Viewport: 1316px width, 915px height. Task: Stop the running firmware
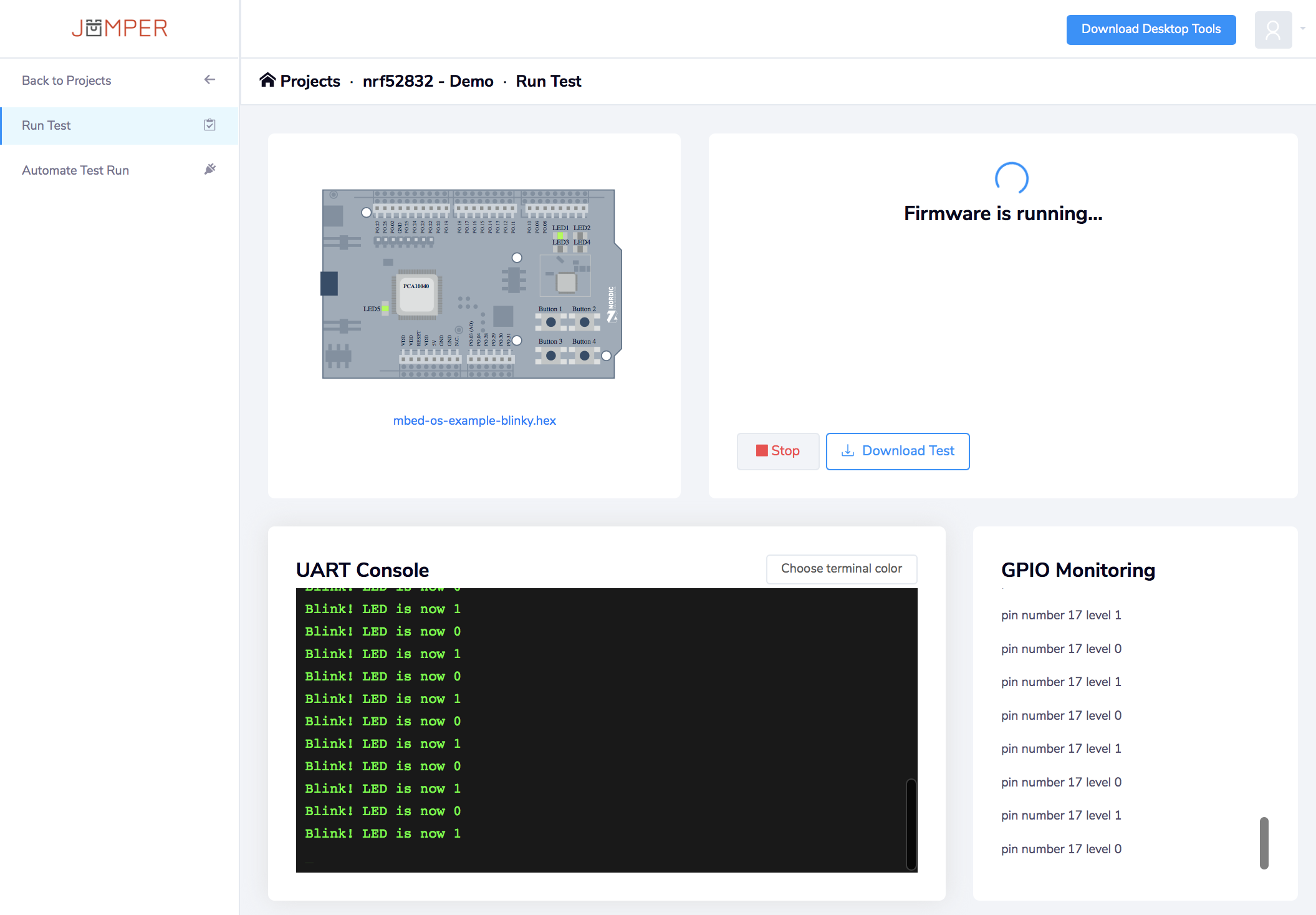tap(777, 451)
